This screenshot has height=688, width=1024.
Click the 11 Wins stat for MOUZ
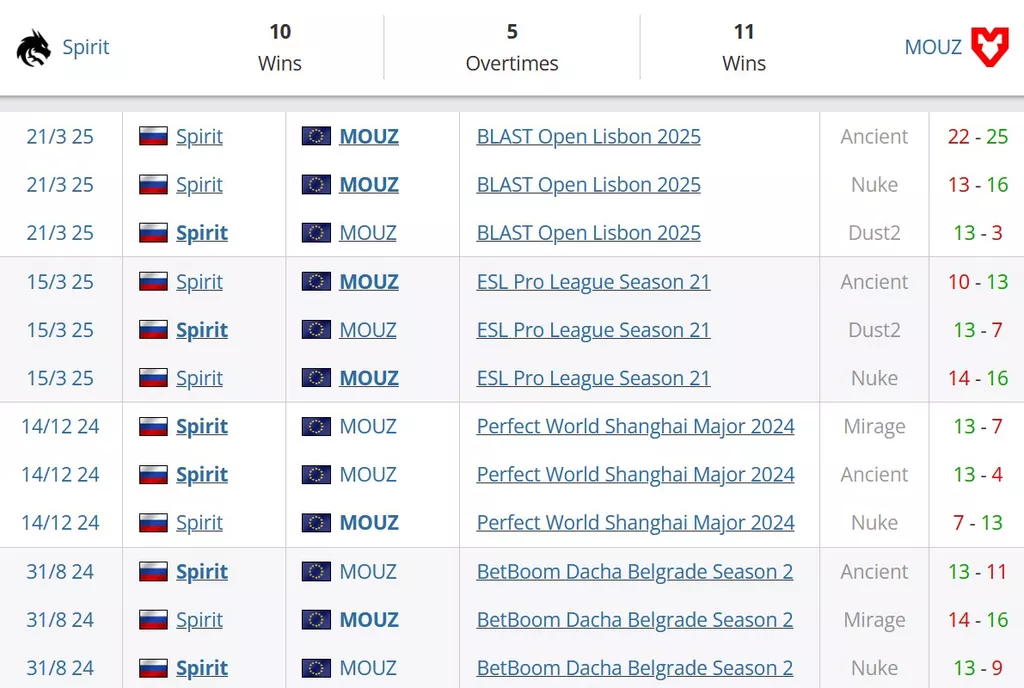pyautogui.click(x=744, y=47)
